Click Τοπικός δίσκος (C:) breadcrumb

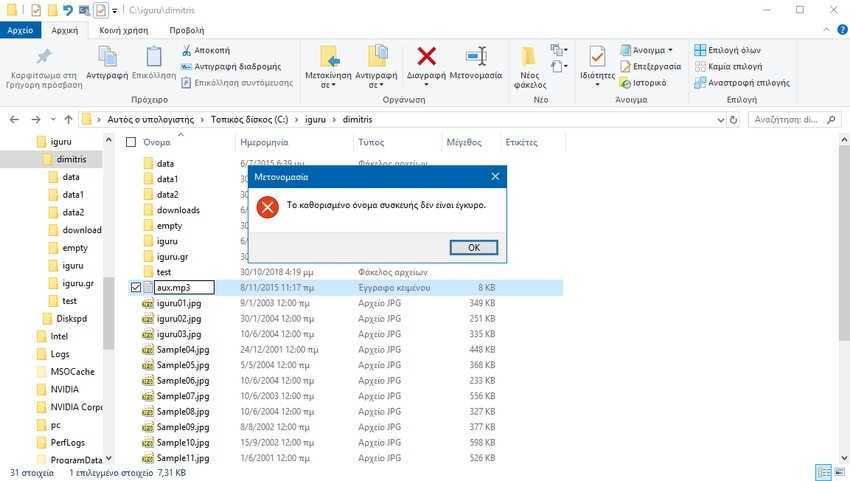pyautogui.click(x=249, y=119)
